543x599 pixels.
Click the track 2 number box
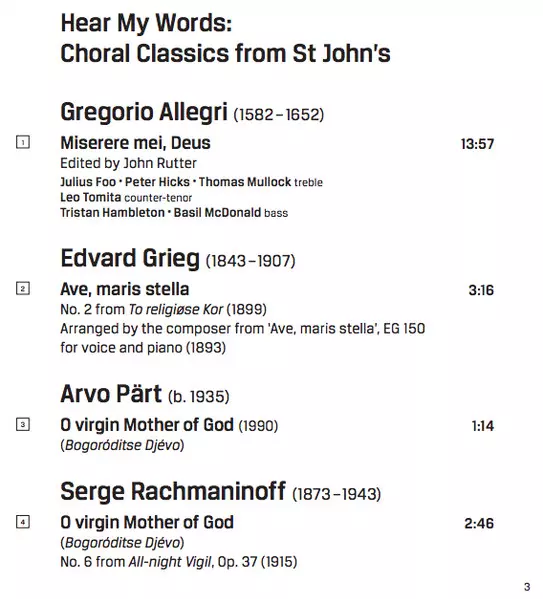pos(23,288)
